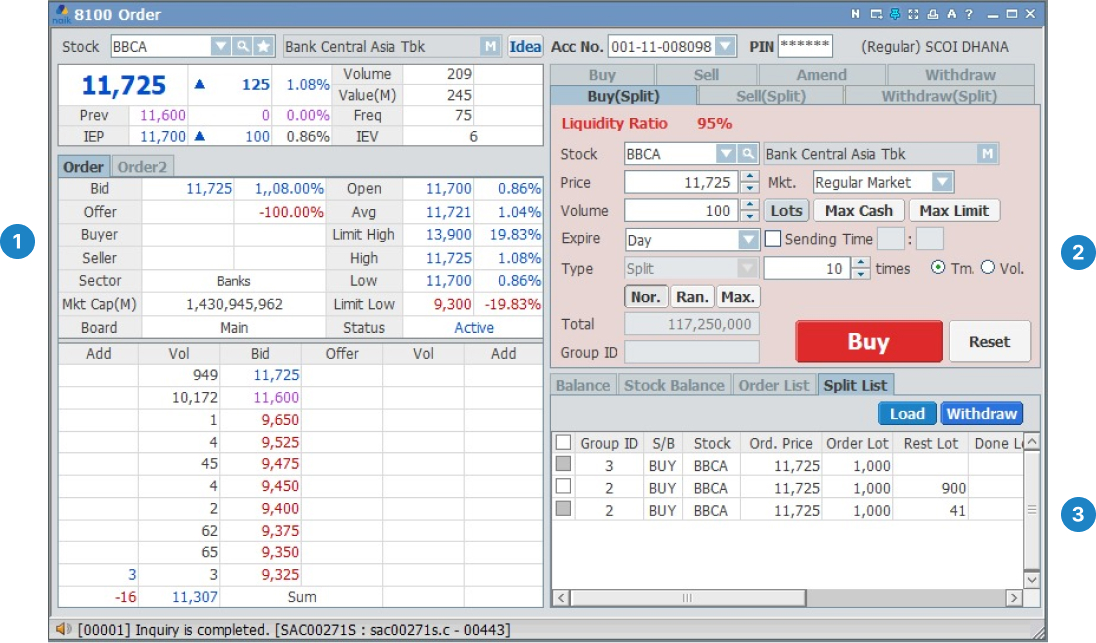
Task: Click the Price input field
Action: [680, 182]
